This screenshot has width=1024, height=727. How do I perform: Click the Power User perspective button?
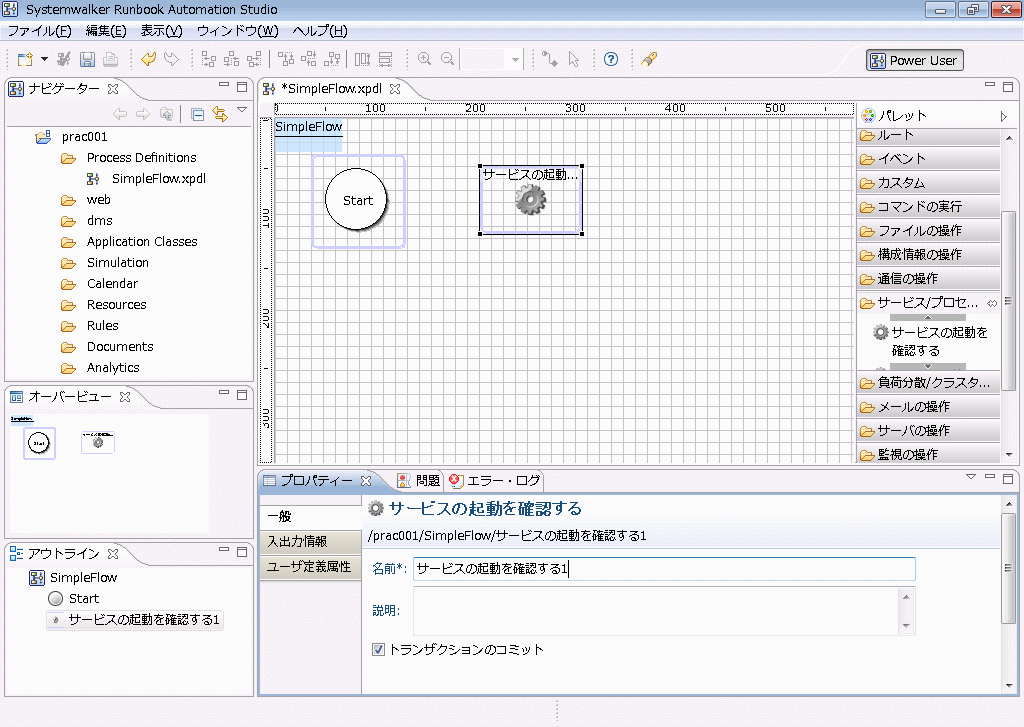coord(914,60)
